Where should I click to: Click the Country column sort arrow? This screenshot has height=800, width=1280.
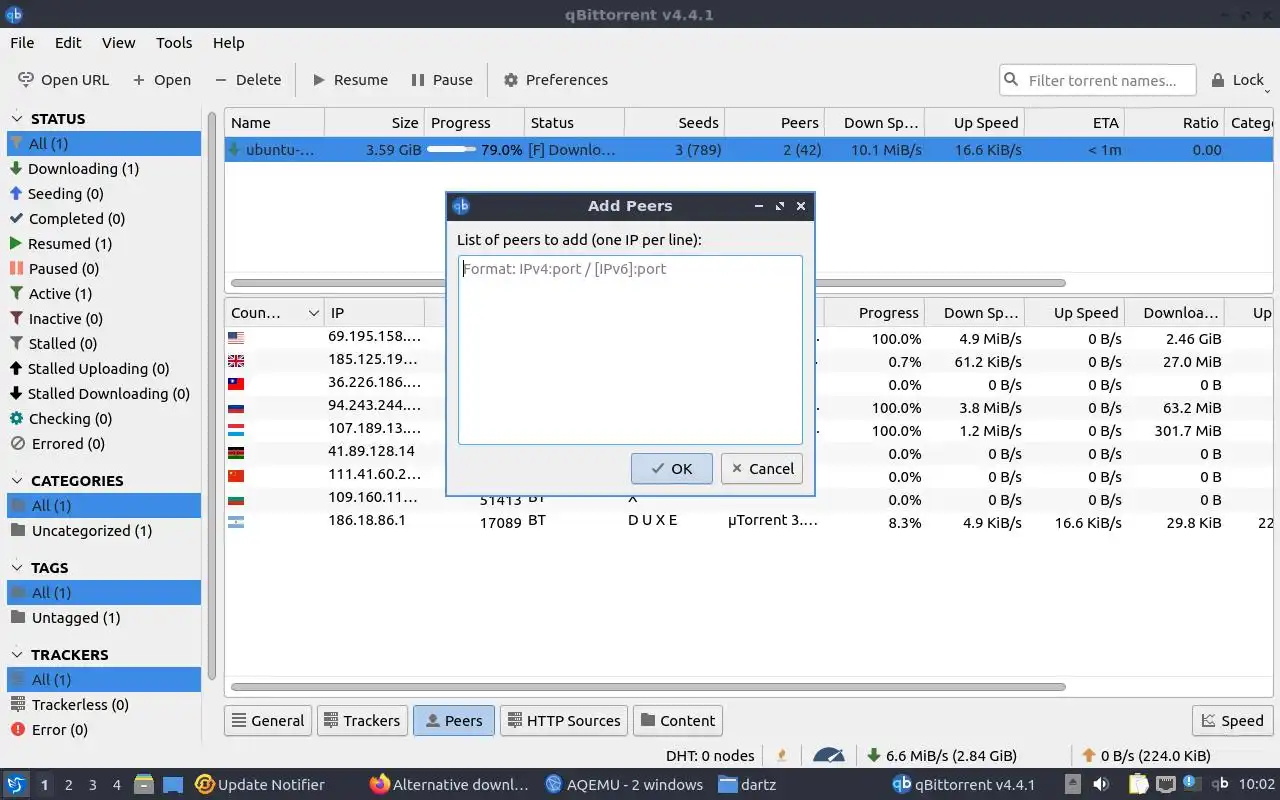313,313
